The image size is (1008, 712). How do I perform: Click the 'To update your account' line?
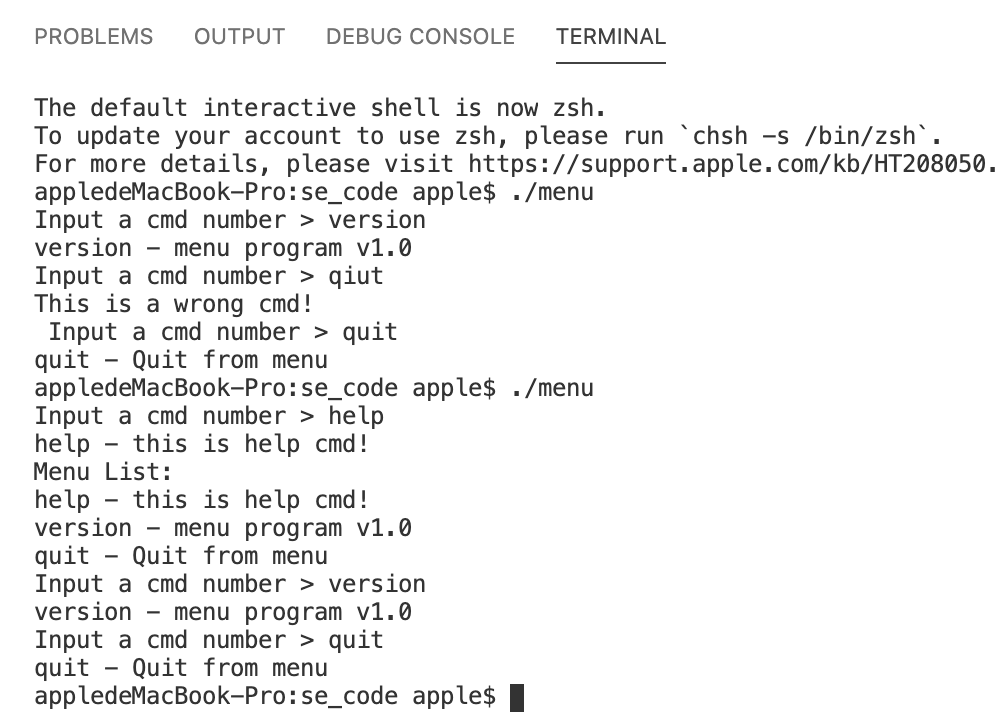click(489, 136)
